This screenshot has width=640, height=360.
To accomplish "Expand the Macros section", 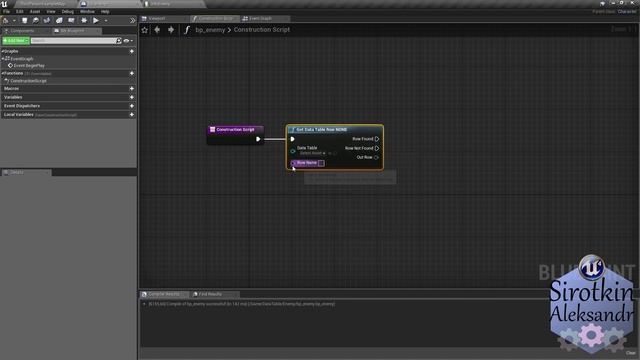I will pyautogui.click(x=11, y=89).
